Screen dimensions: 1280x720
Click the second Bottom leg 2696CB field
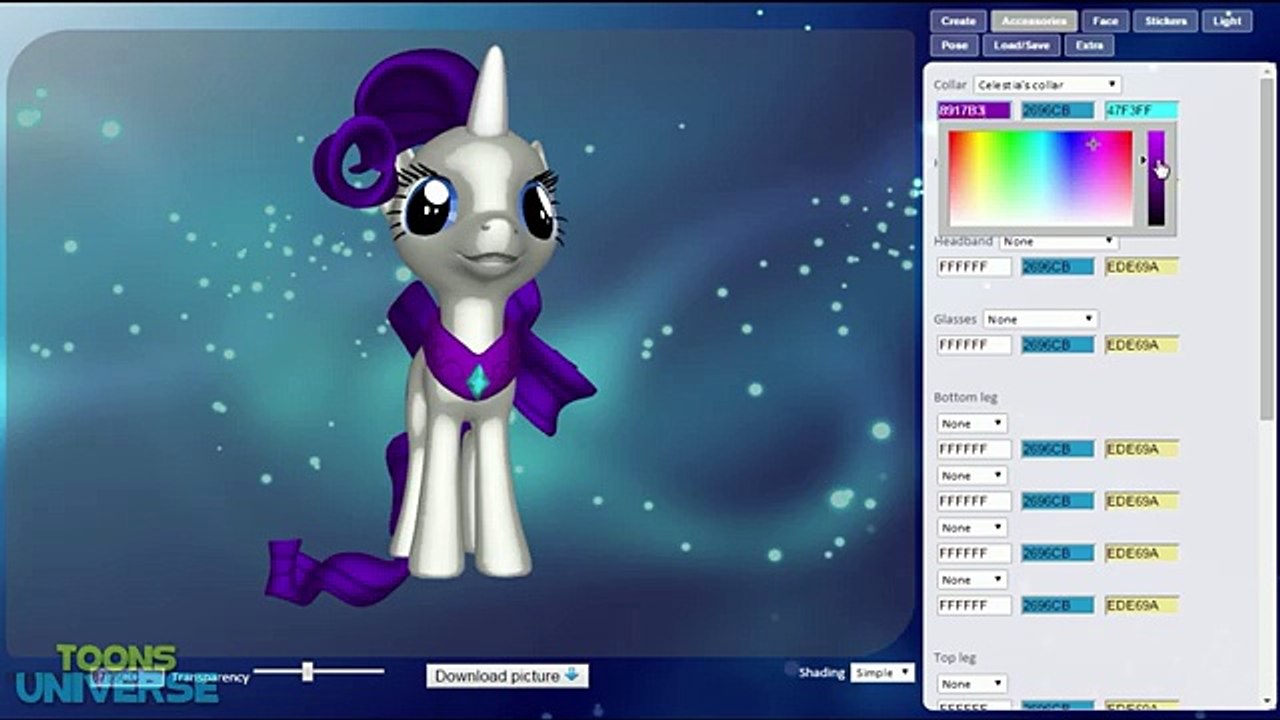1058,502
